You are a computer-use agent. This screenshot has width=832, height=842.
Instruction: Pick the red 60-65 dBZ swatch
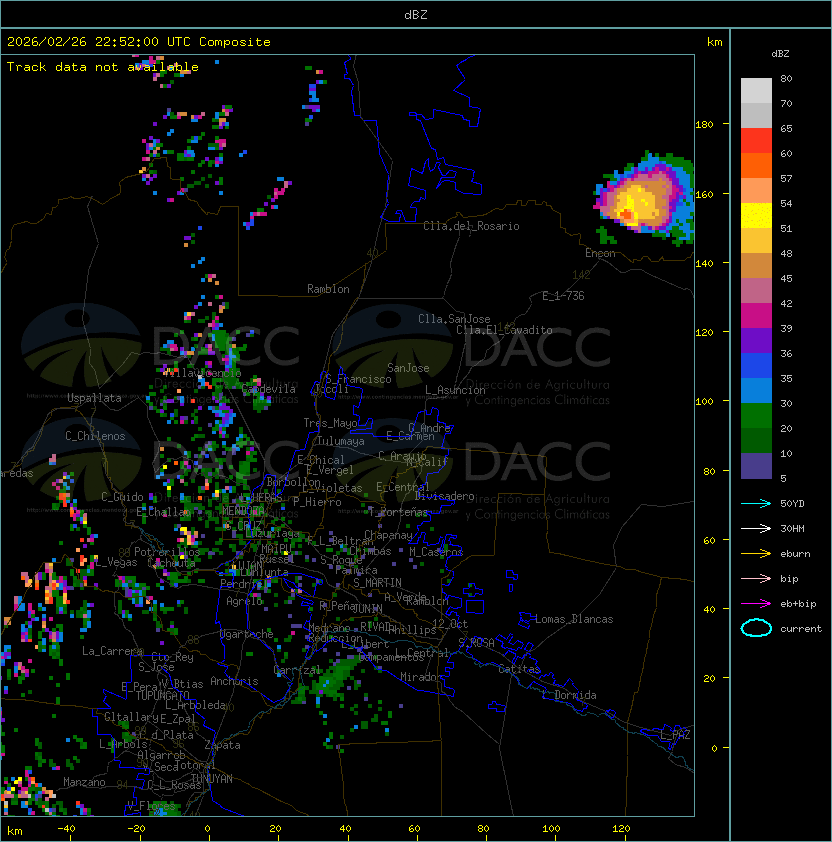(x=756, y=141)
